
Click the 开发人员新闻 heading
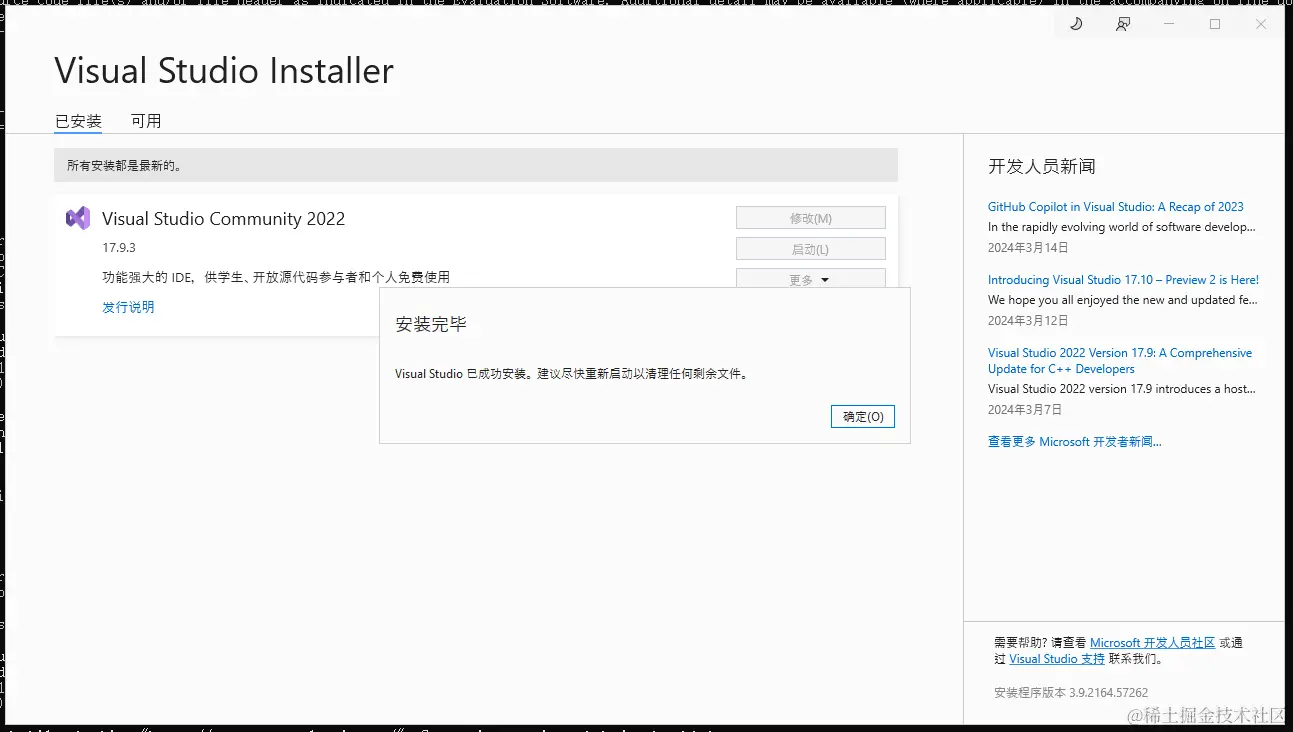1042,166
